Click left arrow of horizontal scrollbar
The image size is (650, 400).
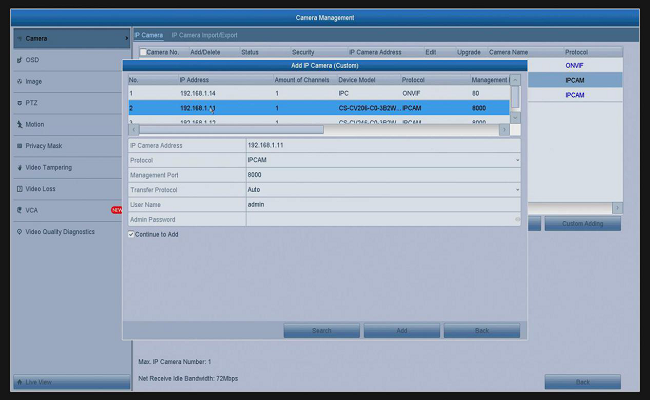pos(133,130)
